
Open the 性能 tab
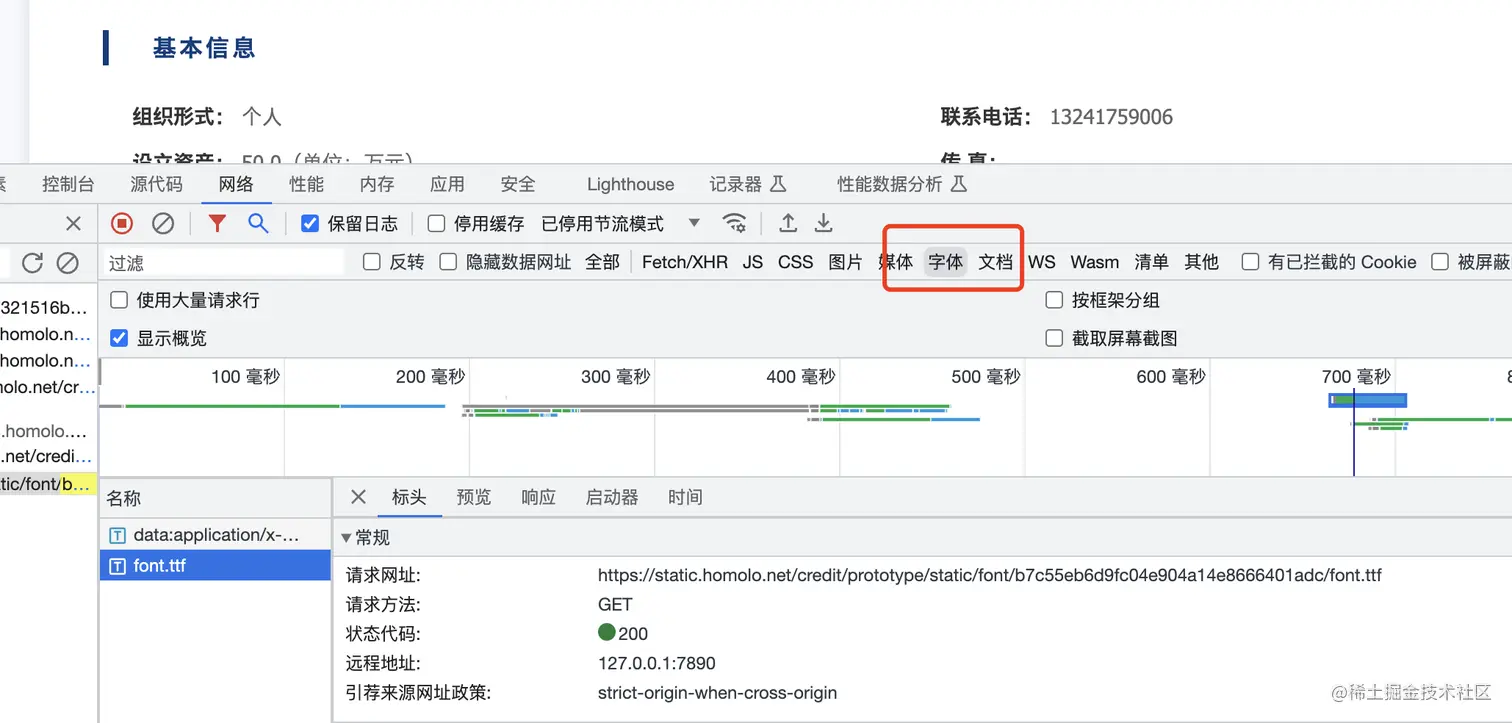click(307, 184)
